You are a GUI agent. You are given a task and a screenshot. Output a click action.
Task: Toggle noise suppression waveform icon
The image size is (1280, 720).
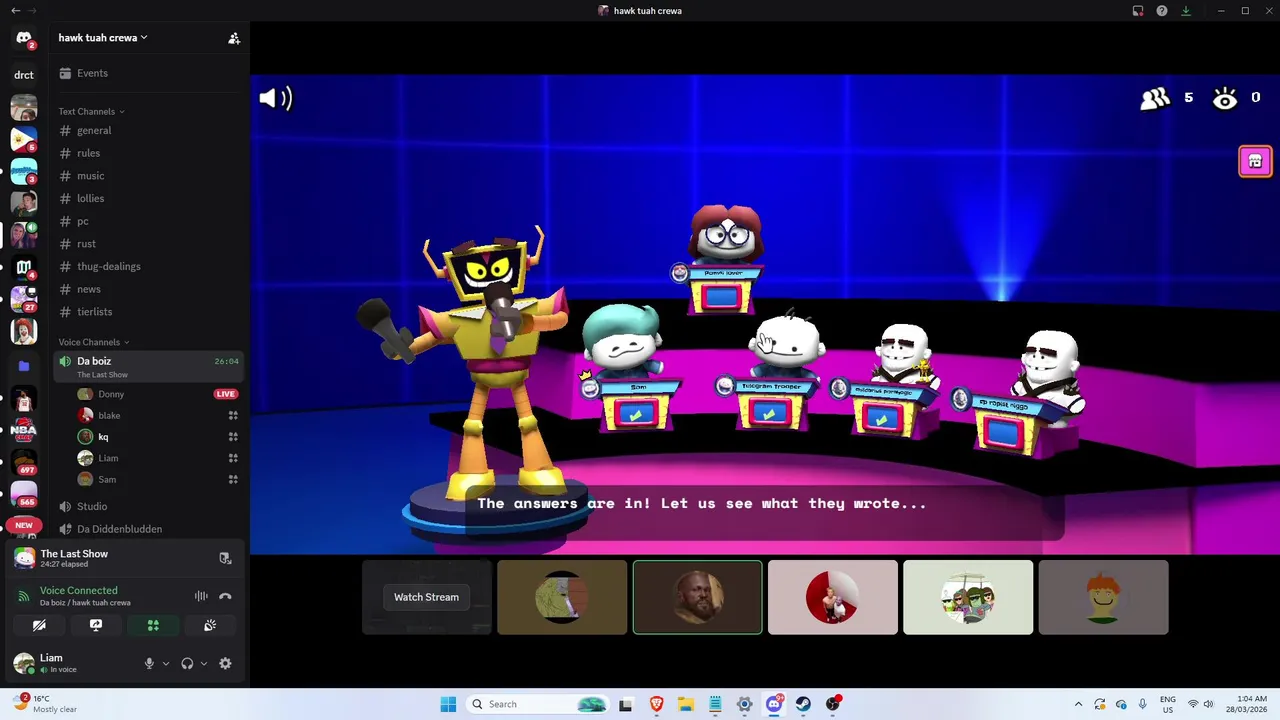click(201, 596)
